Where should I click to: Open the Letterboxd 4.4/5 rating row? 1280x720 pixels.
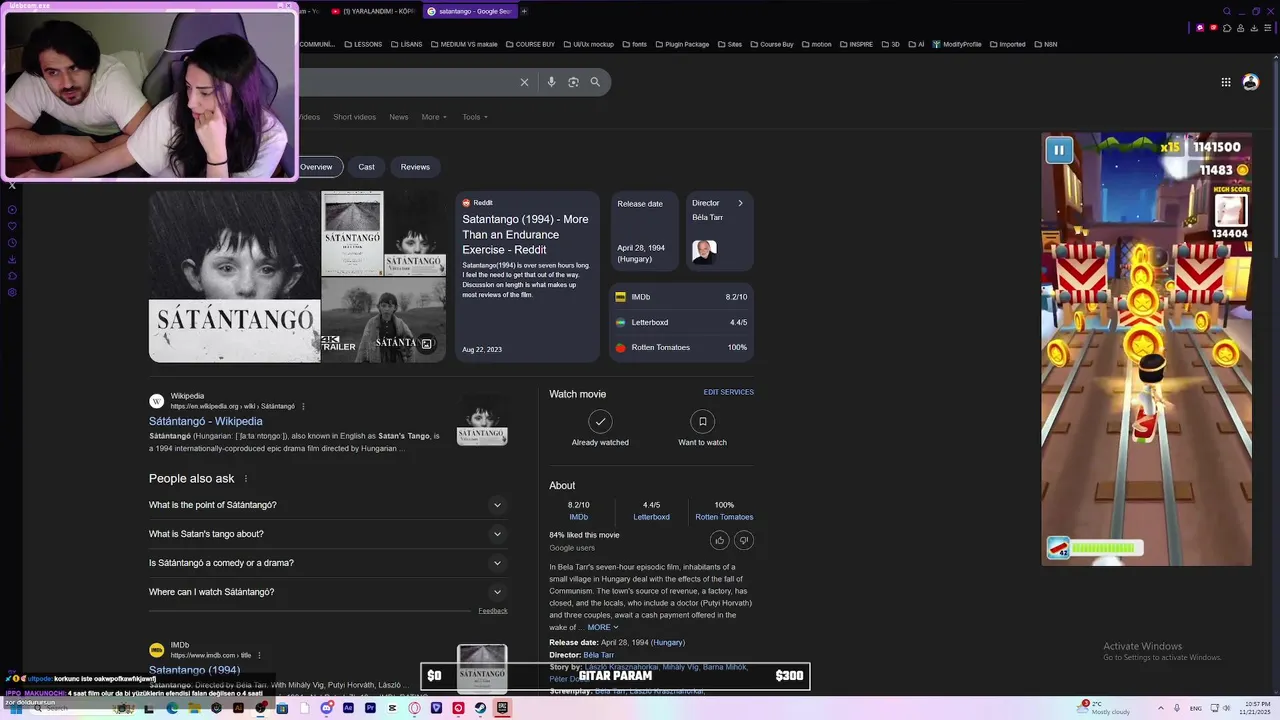pyautogui.click(x=681, y=322)
